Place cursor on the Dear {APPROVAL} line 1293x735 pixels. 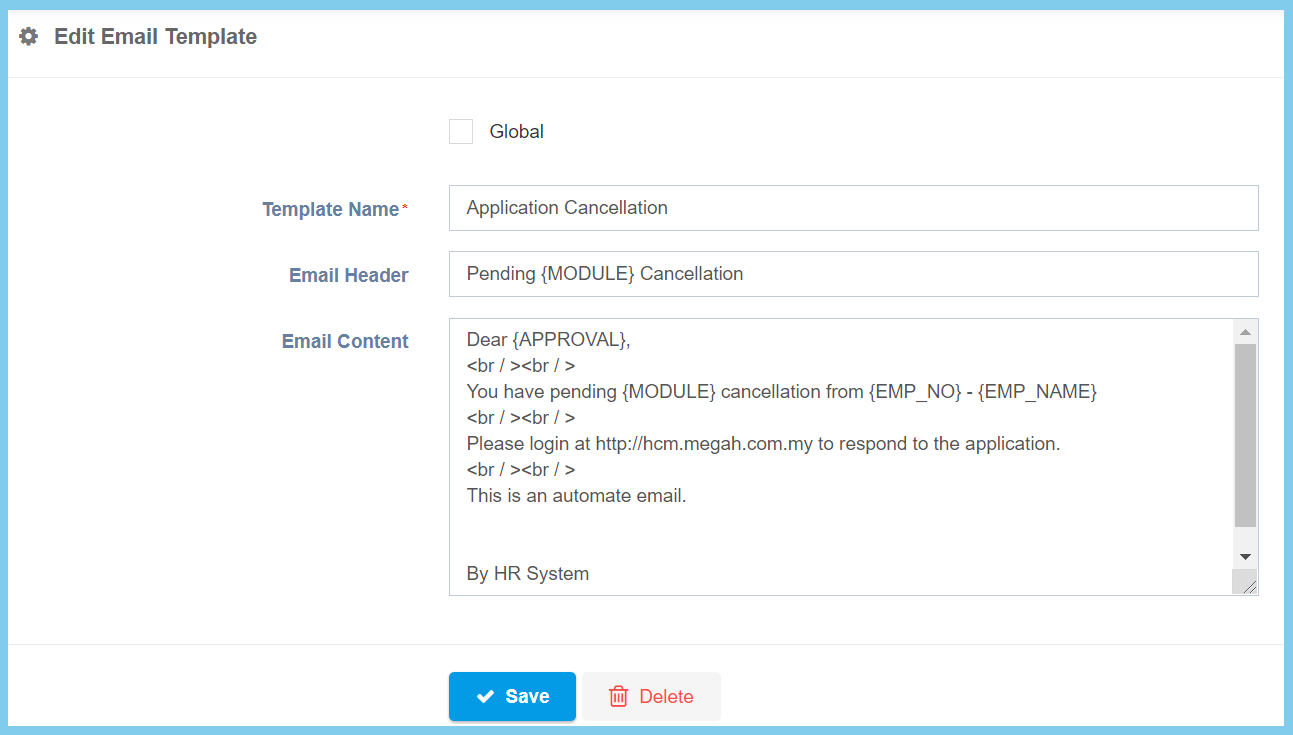click(x=548, y=340)
